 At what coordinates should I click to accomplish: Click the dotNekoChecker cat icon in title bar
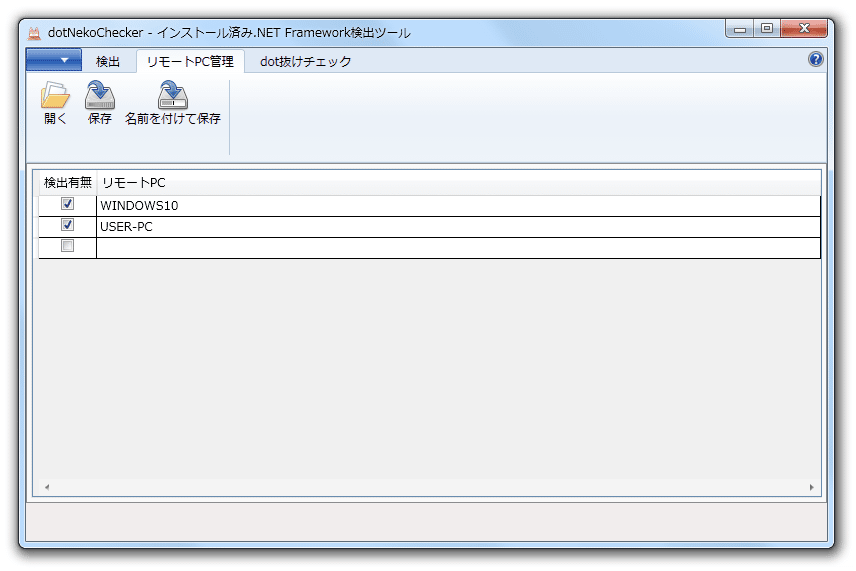(34, 33)
